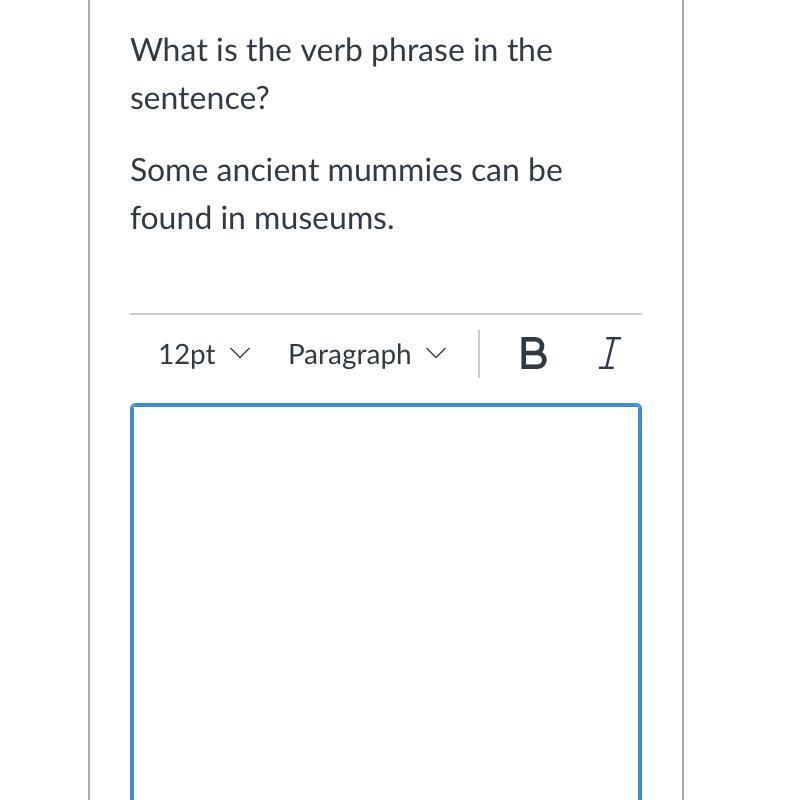This screenshot has width=800, height=800.
Task: Click the word "What" starting the question
Action: pyautogui.click(x=168, y=50)
